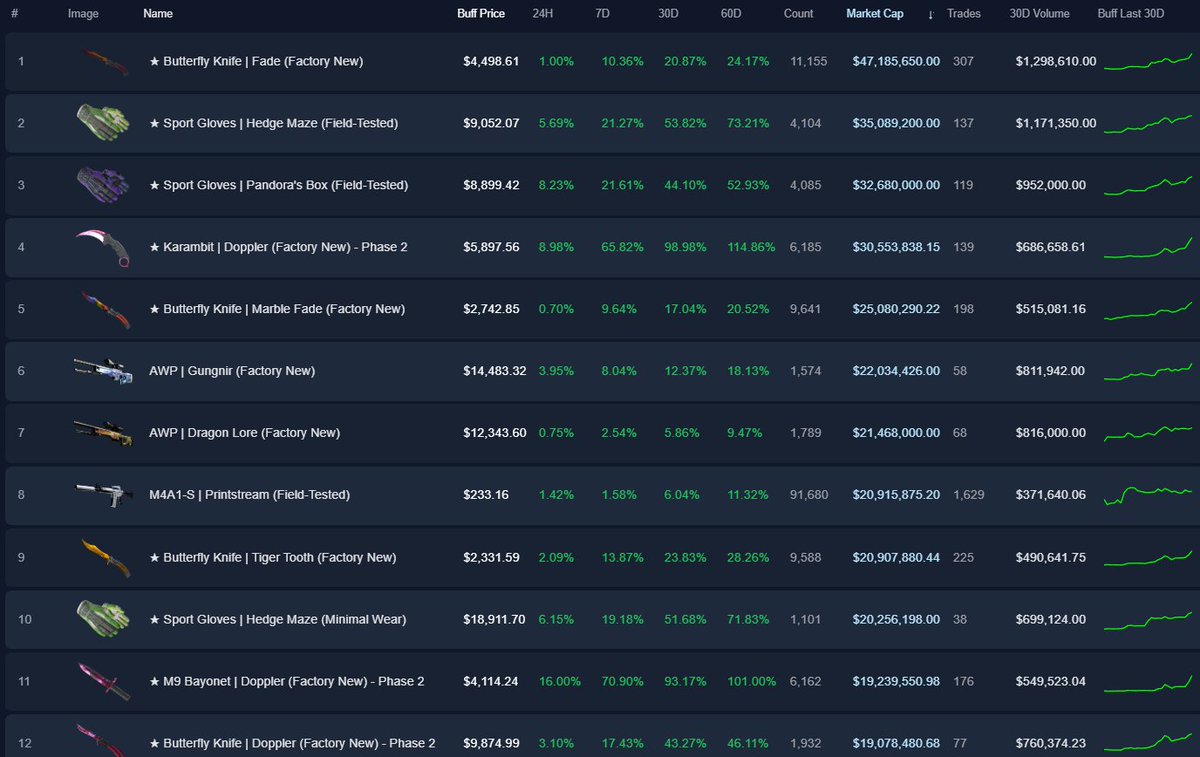Click 60D change 9.47%

745,433
